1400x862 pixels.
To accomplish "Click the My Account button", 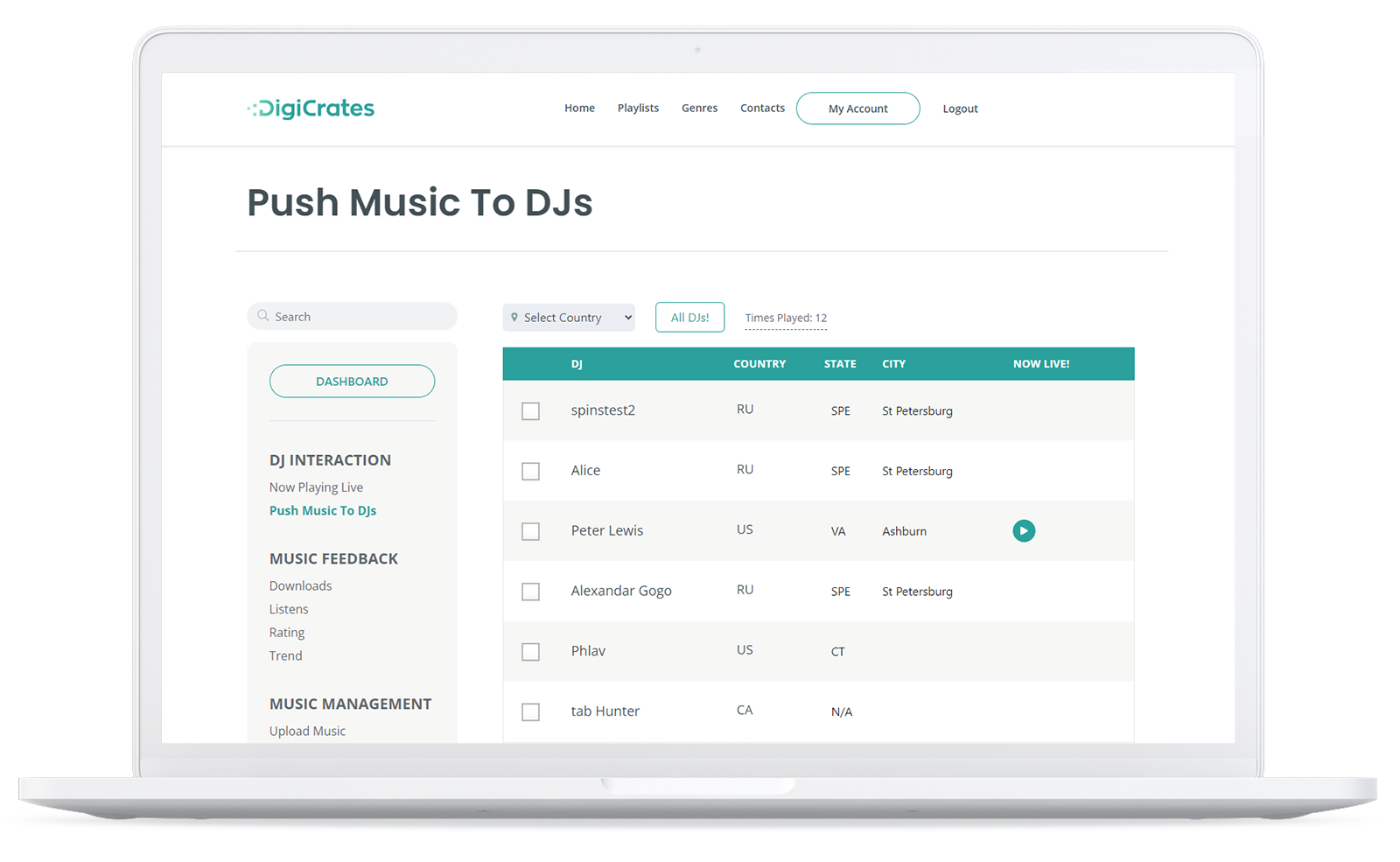I will coord(857,109).
